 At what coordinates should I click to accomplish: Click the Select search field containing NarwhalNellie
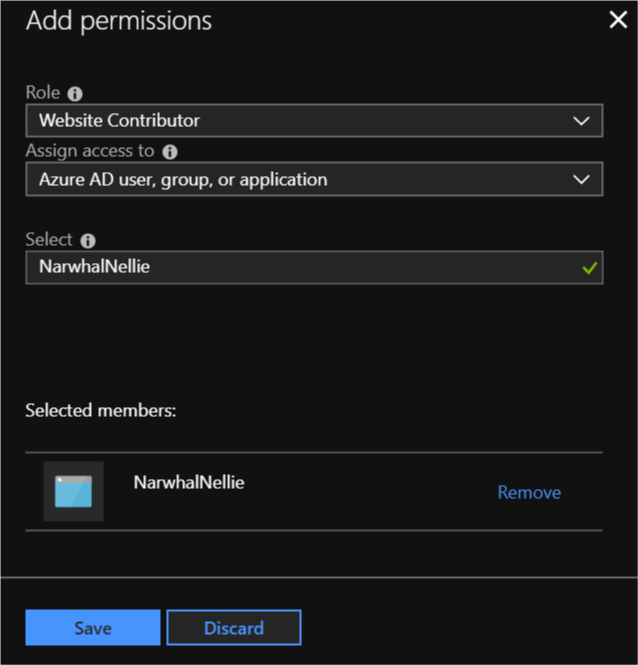314,268
